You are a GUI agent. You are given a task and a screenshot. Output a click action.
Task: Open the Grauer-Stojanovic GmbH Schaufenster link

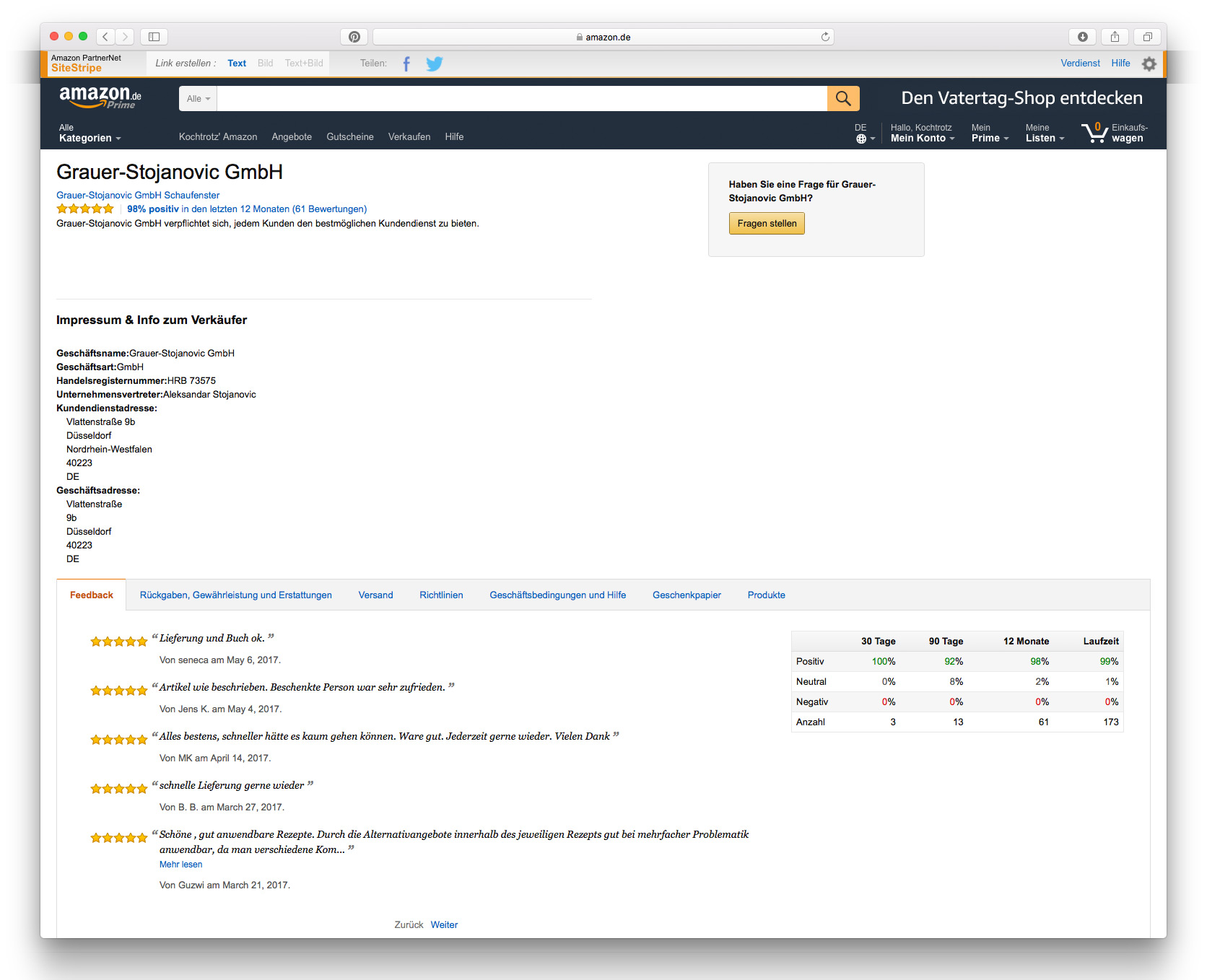coord(138,196)
